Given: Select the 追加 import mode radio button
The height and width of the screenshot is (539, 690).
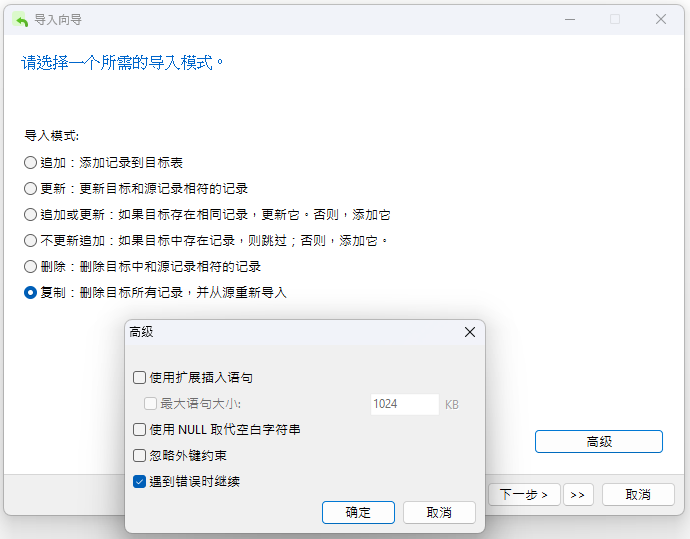Looking at the screenshot, I should [30, 163].
